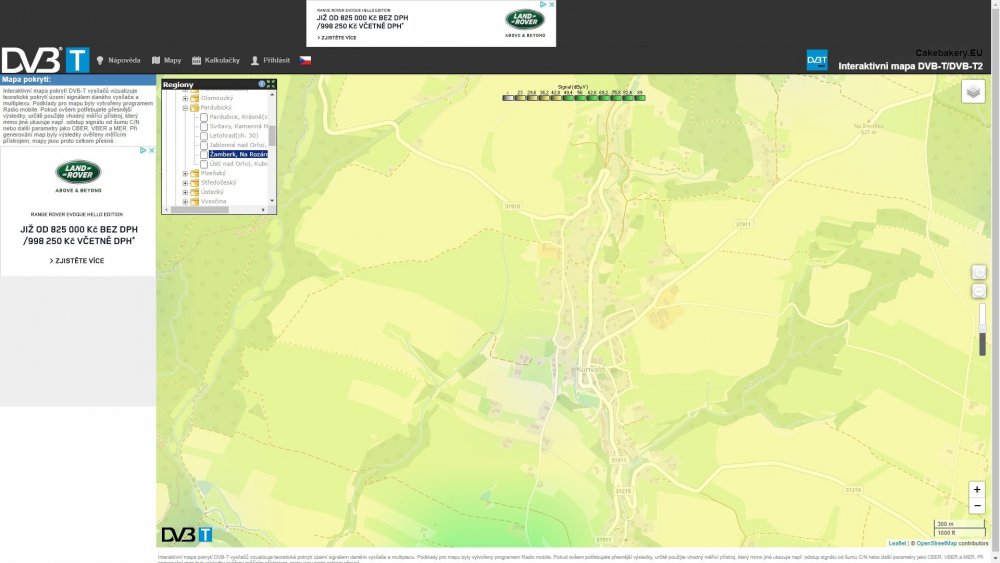The image size is (1000, 563).
Task: Check the Ústí nad Orlicí transmitter box
Action: tap(204, 164)
